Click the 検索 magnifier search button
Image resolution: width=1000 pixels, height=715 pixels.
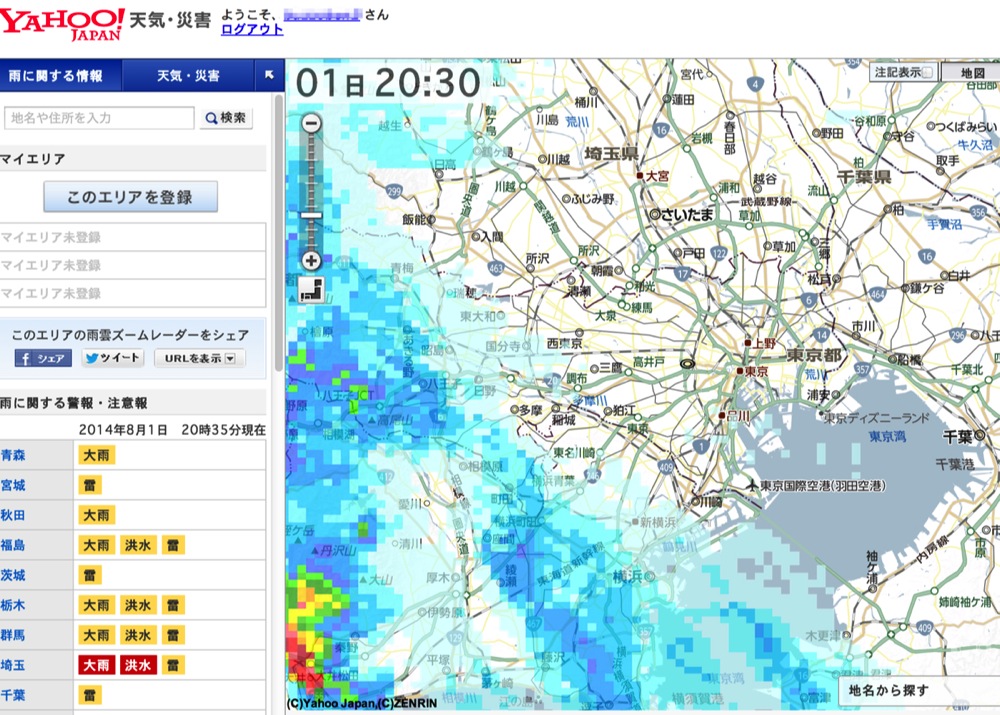pos(226,118)
